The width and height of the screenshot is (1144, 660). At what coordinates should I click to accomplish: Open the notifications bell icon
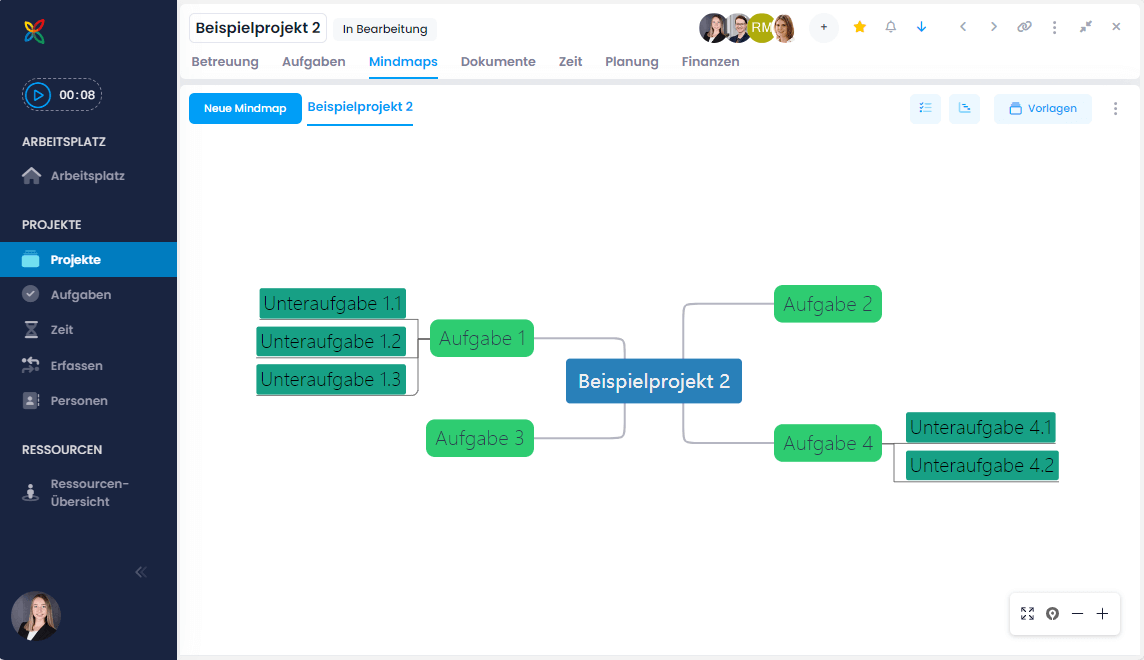pos(891,27)
